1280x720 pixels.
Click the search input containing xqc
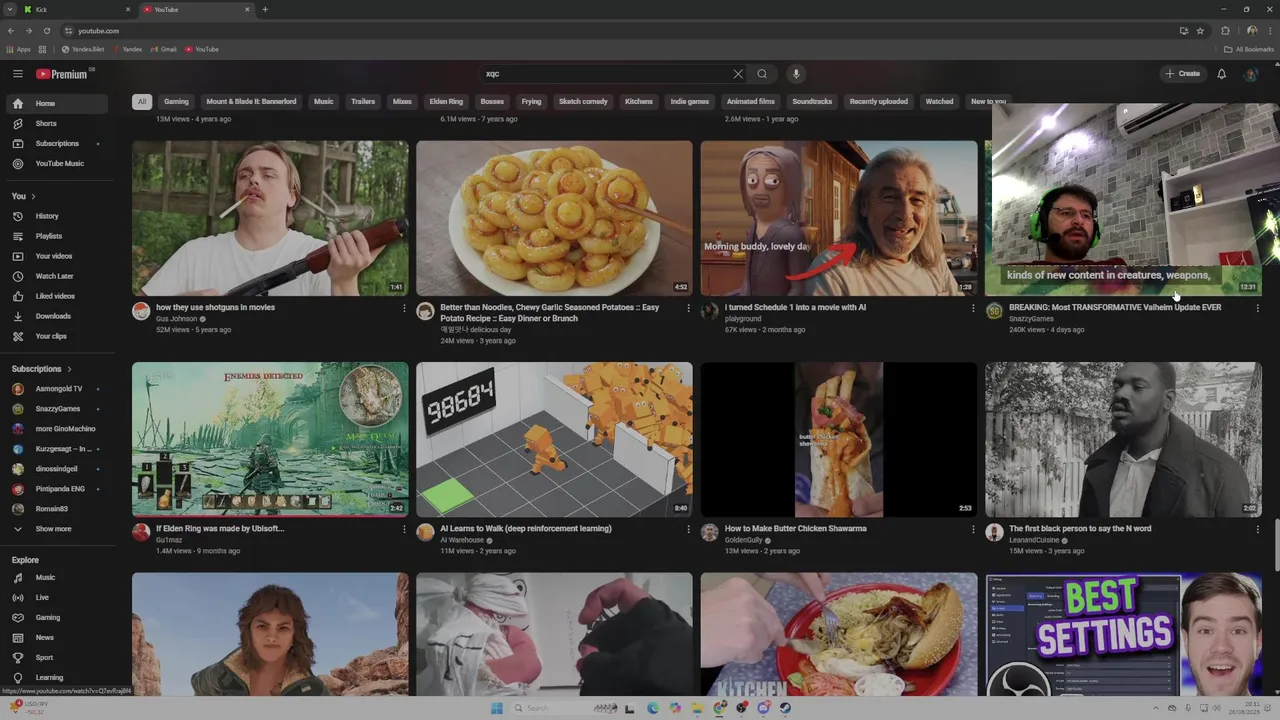[607, 74]
